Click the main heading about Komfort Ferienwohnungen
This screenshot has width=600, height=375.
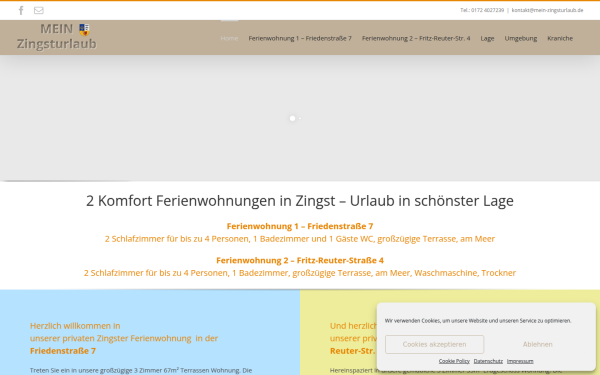tap(300, 201)
